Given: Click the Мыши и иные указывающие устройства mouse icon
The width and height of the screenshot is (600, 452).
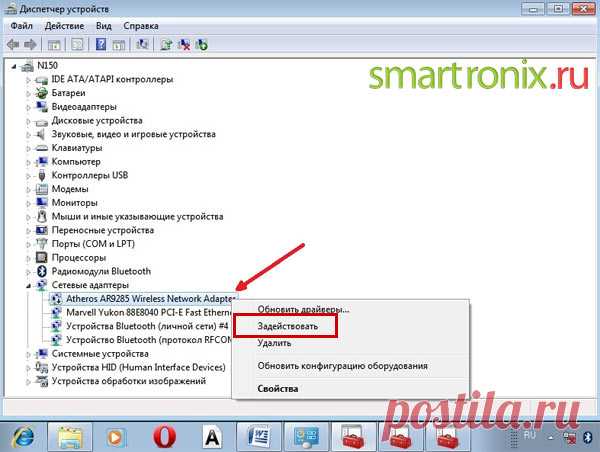Looking at the screenshot, I should pyautogui.click(x=41, y=217).
